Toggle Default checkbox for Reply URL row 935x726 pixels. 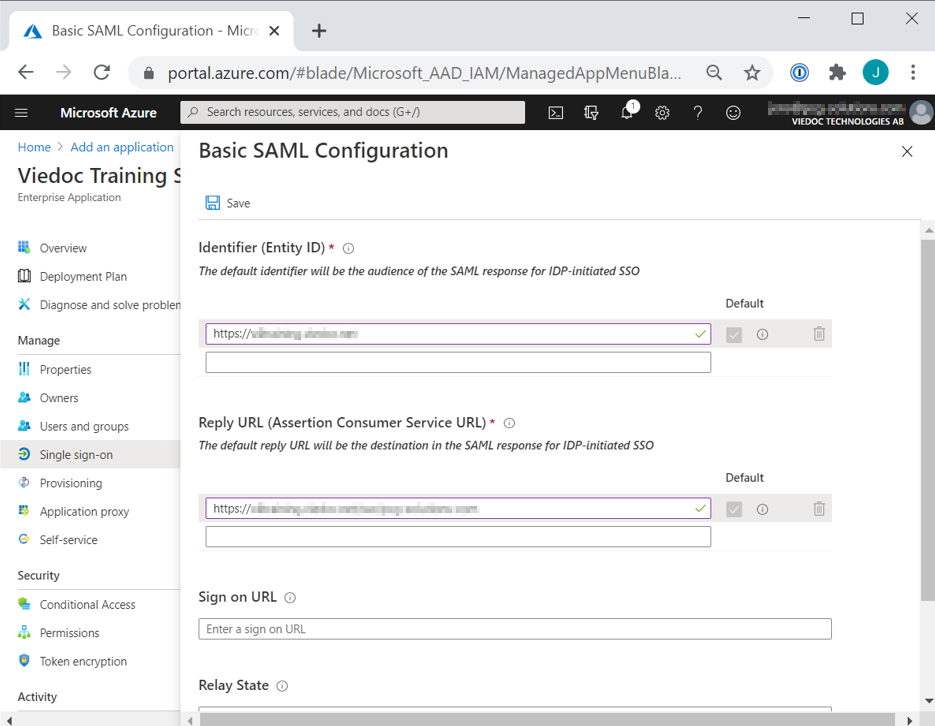(734, 509)
